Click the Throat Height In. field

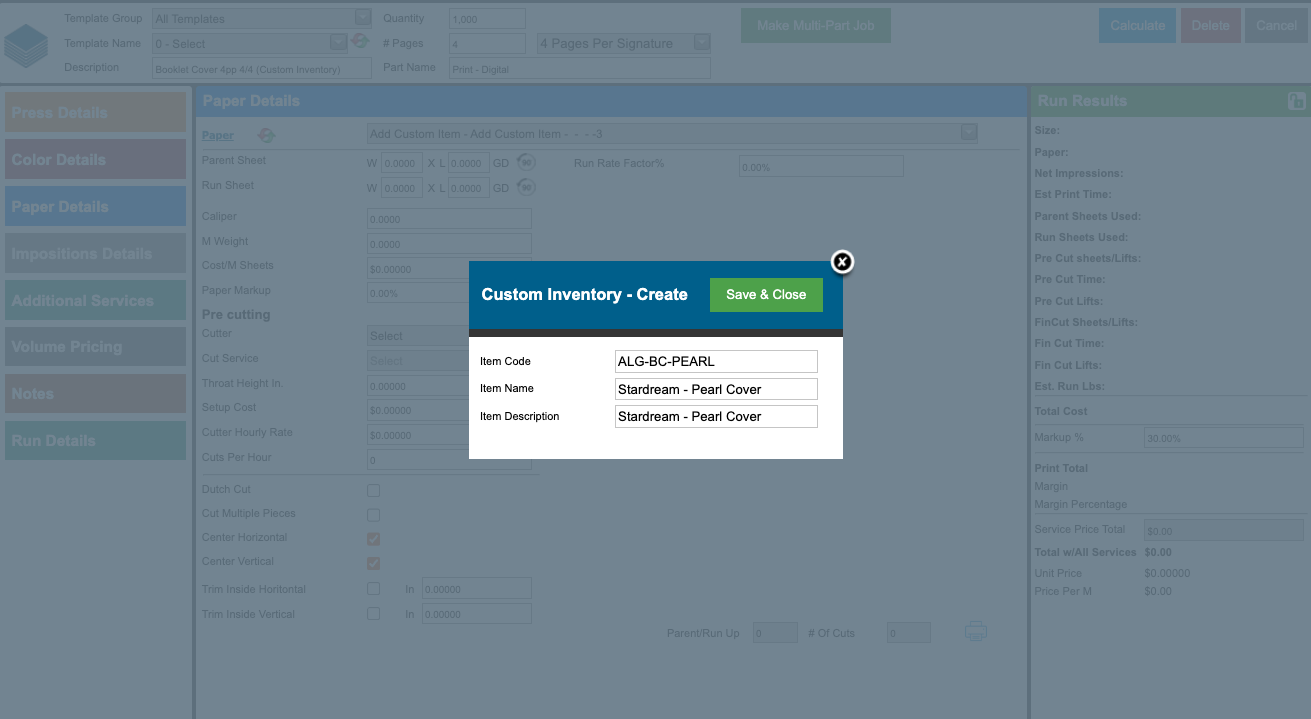(x=418, y=385)
